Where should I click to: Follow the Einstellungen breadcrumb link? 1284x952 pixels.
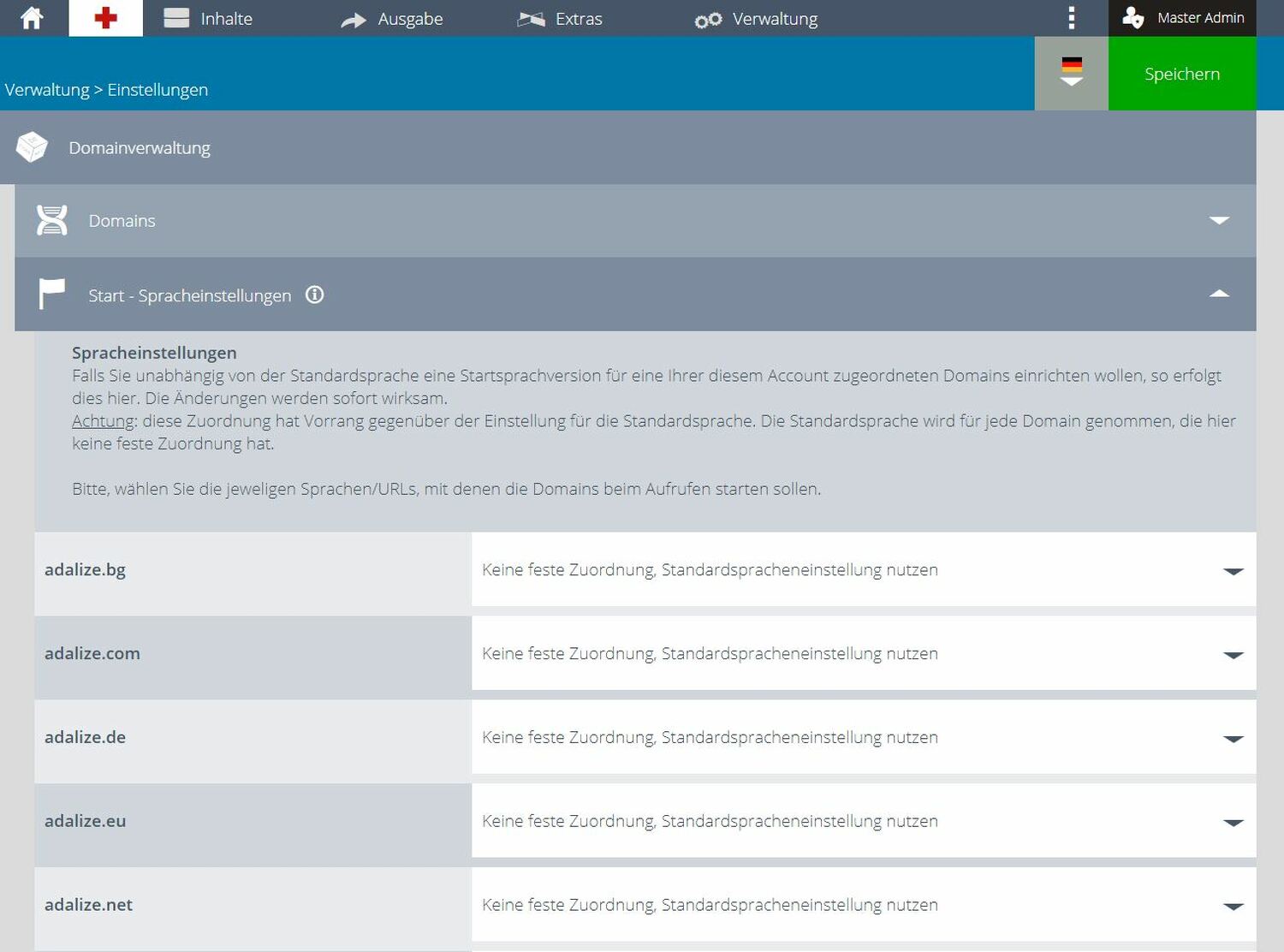click(x=158, y=90)
